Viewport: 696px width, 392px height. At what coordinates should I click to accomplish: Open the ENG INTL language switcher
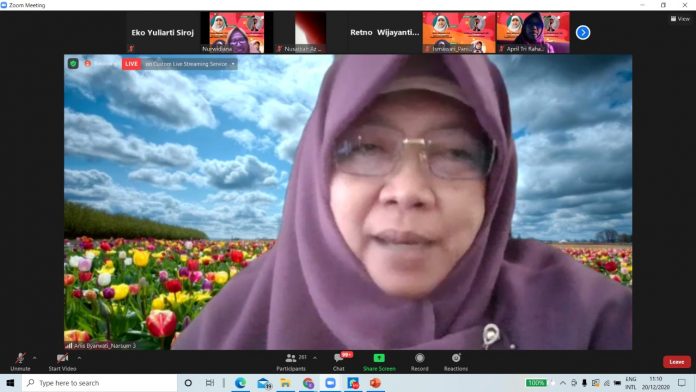click(x=631, y=383)
